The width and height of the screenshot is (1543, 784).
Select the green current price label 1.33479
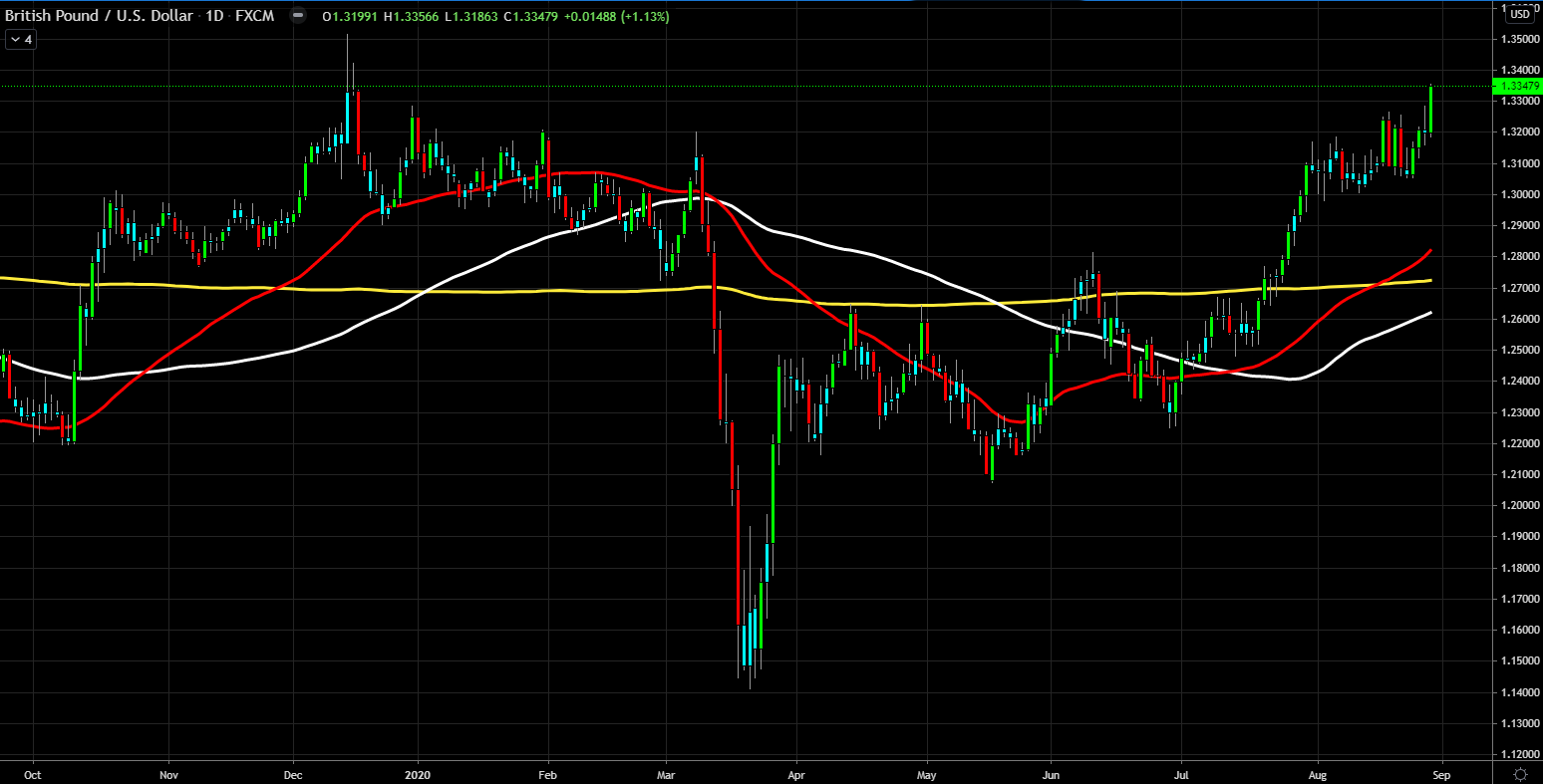pyautogui.click(x=1517, y=86)
